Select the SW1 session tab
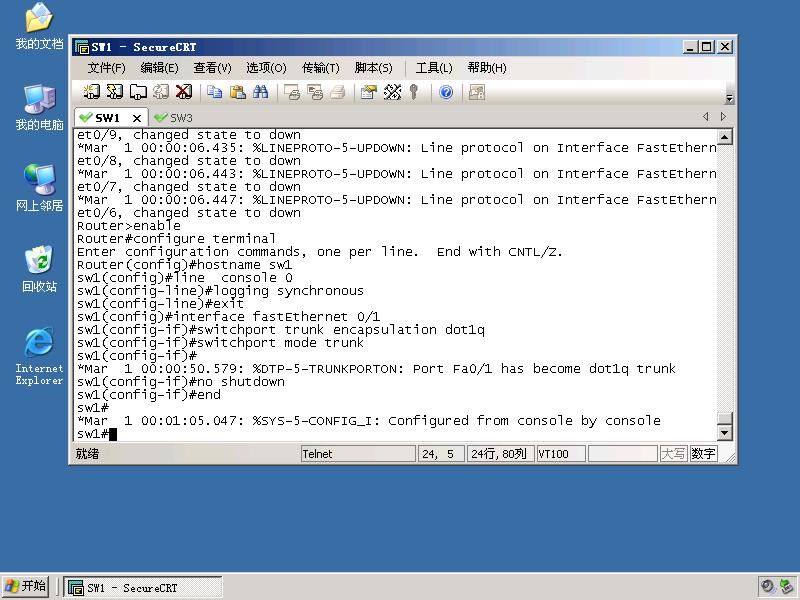This screenshot has height=600, width=800. point(107,118)
